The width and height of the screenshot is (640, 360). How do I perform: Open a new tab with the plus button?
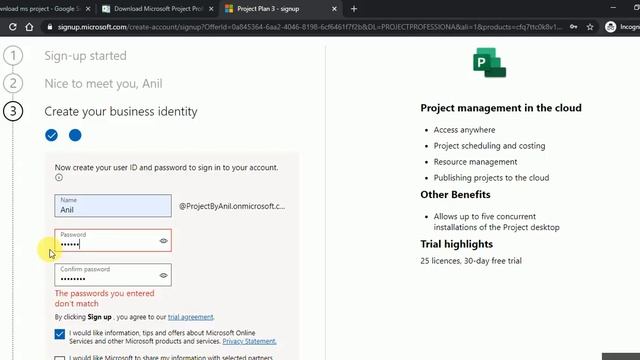pyautogui.click(x=354, y=9)
